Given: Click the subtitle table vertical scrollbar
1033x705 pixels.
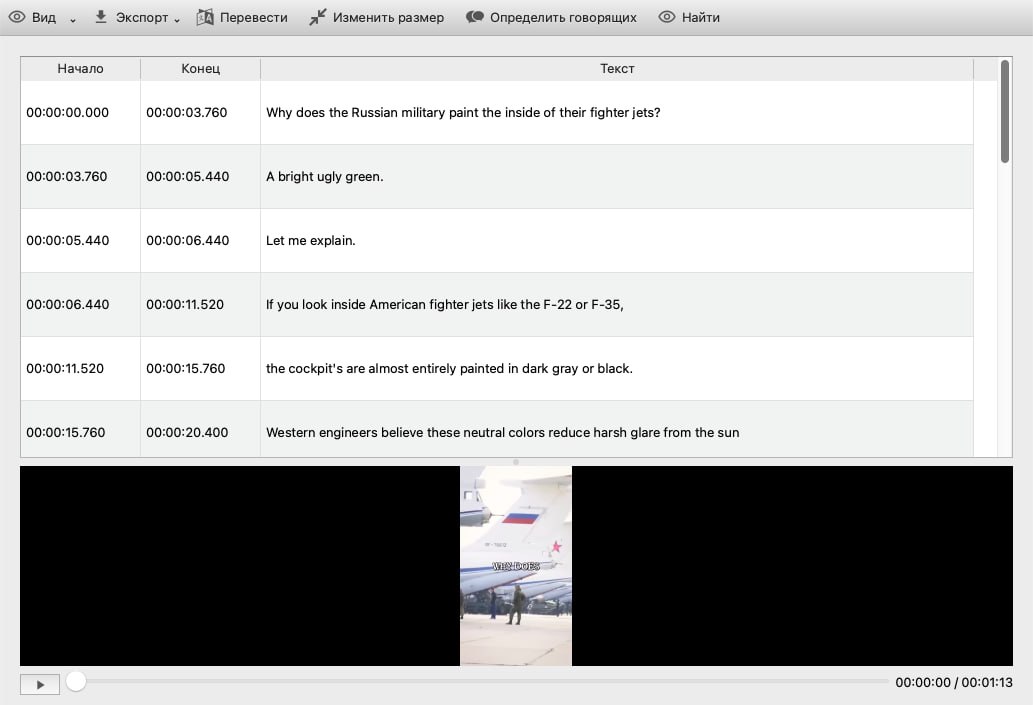Looking at the screenshot, I should click(1005, 111).
